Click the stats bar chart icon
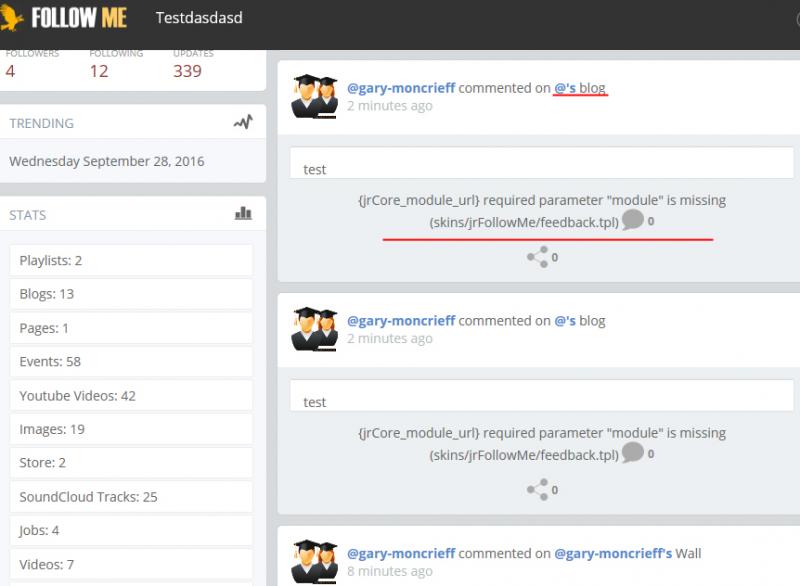800x586 pixels. [x=243, y=213]
